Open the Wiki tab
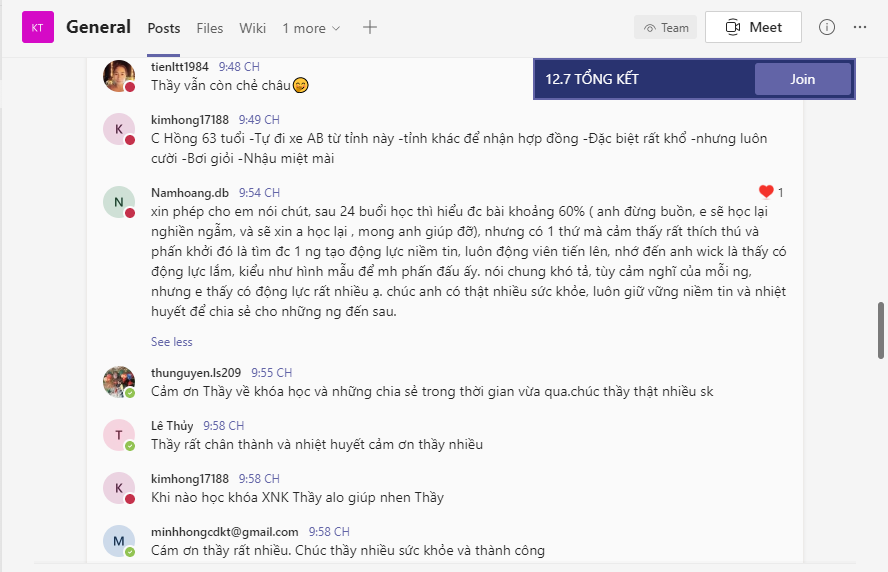Image resolution: width=888 pixels, height=572 pixels. [253, 28]
